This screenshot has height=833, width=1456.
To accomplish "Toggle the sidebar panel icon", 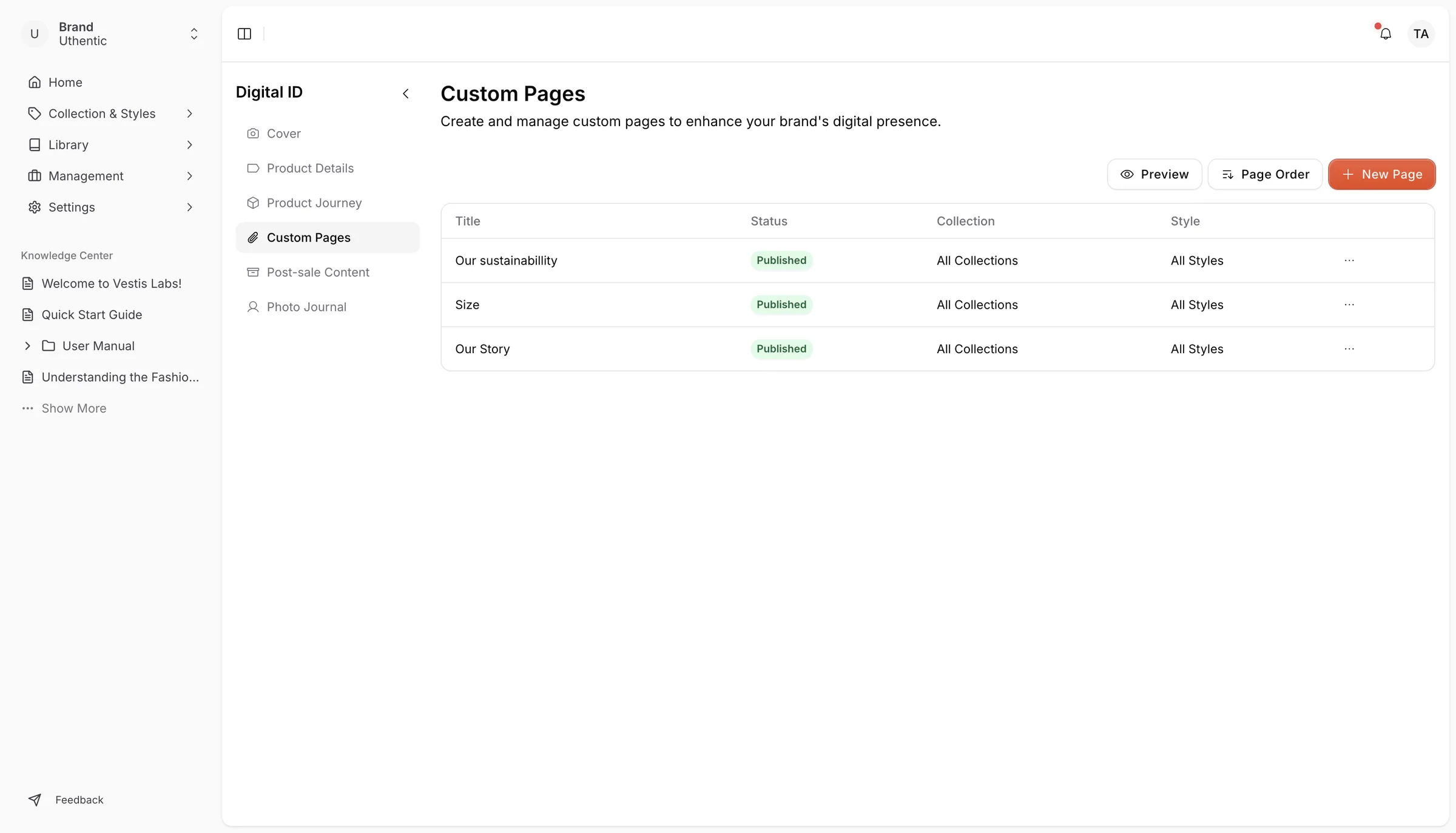I will click(244, 34).
